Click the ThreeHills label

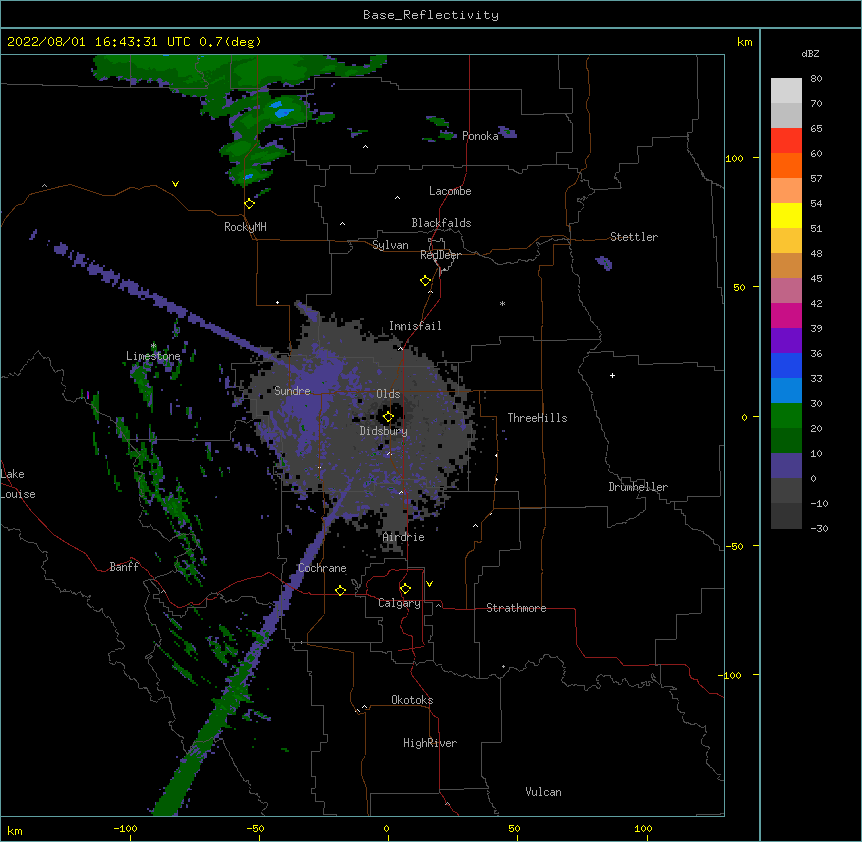pos(537,418)
